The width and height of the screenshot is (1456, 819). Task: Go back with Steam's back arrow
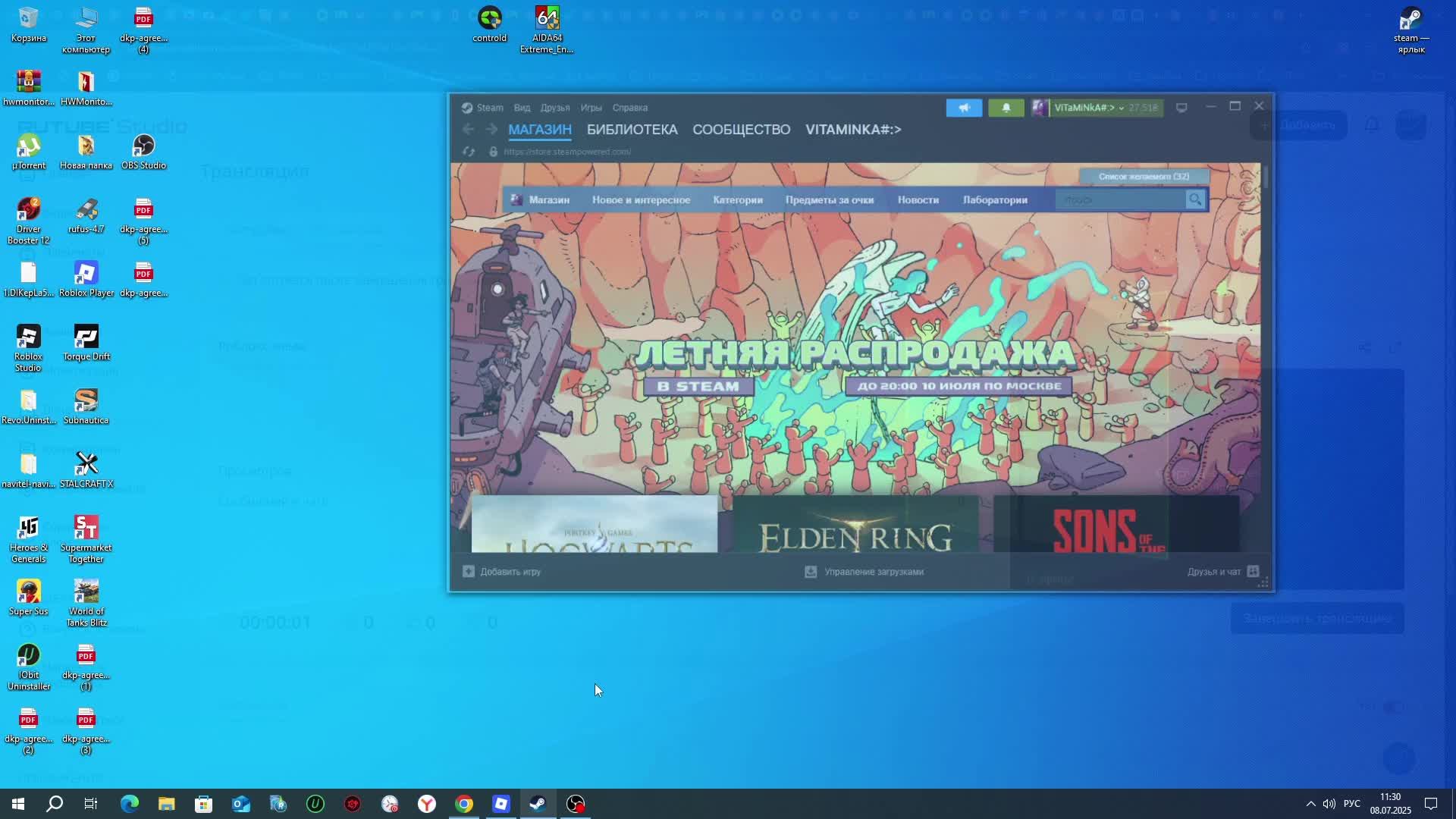[468, 130]
